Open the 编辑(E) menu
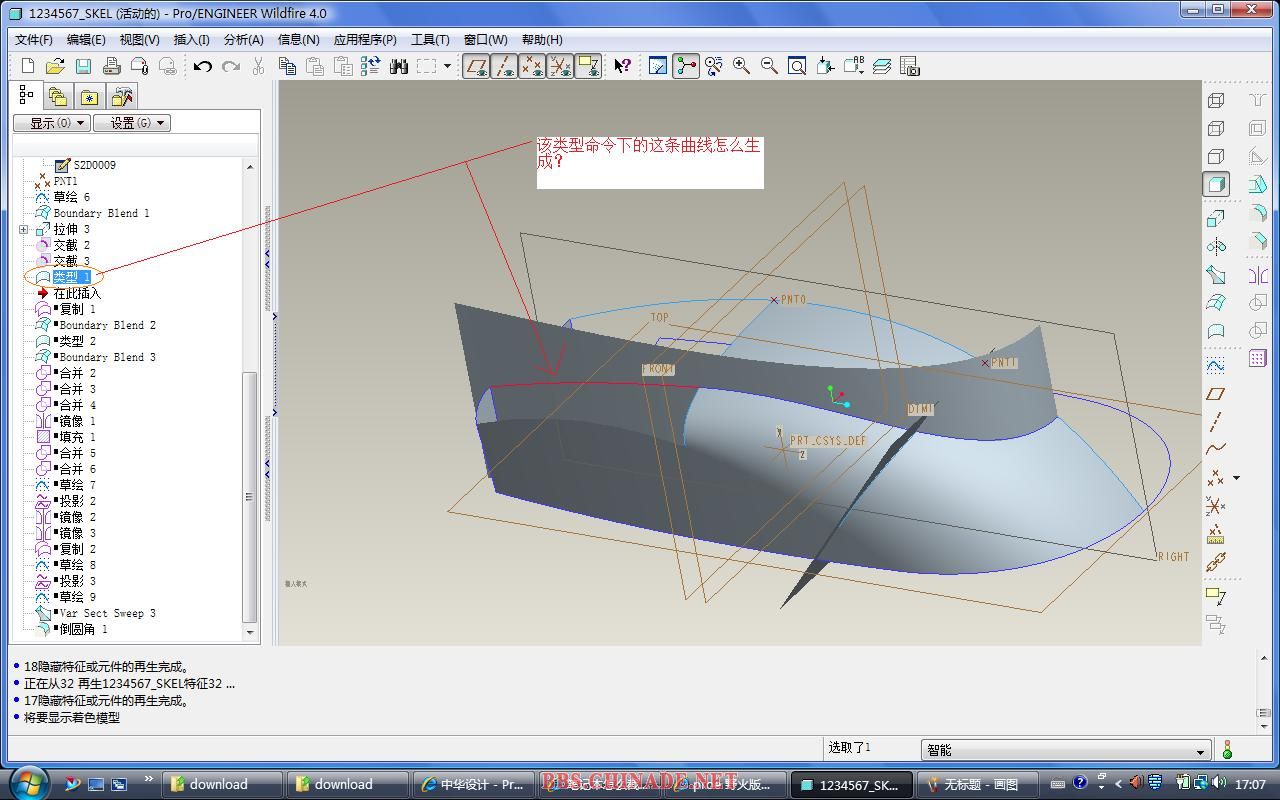 pos(86,39)
